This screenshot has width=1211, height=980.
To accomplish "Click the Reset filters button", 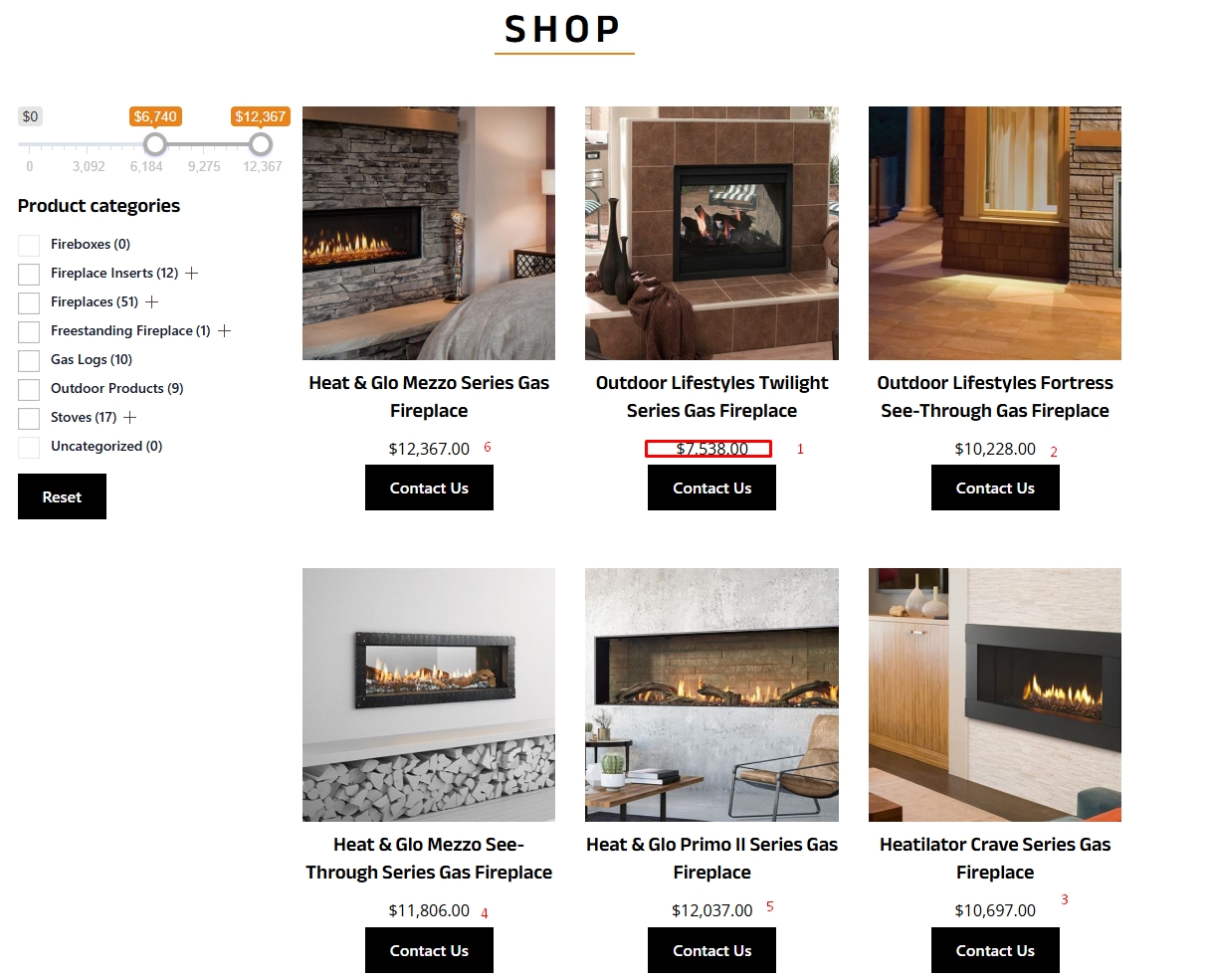I will pyautogui.click(x=62, y=496).
